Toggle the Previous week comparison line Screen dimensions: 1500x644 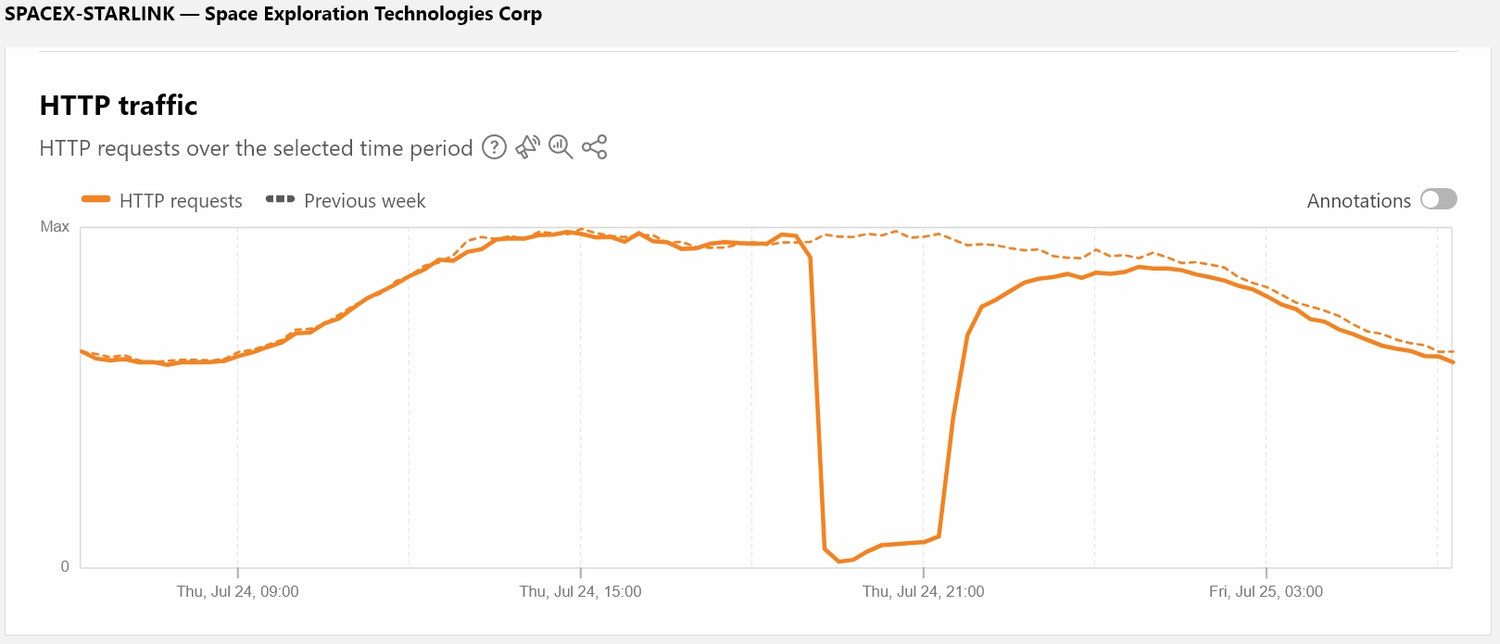click(x=366, y=200)
